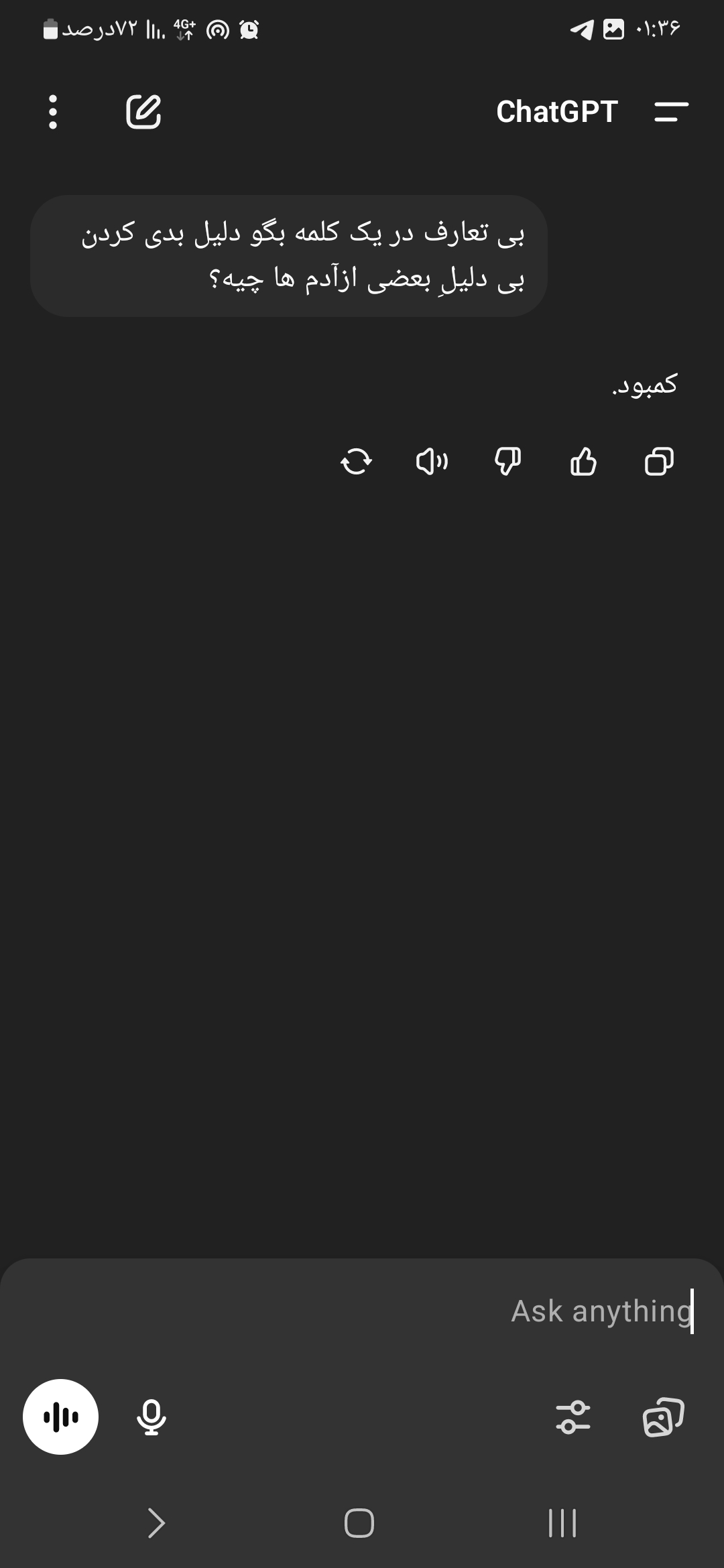Start a new chat with compose icon
Screen dimensions: 724x1568
(x=143, y=111)
